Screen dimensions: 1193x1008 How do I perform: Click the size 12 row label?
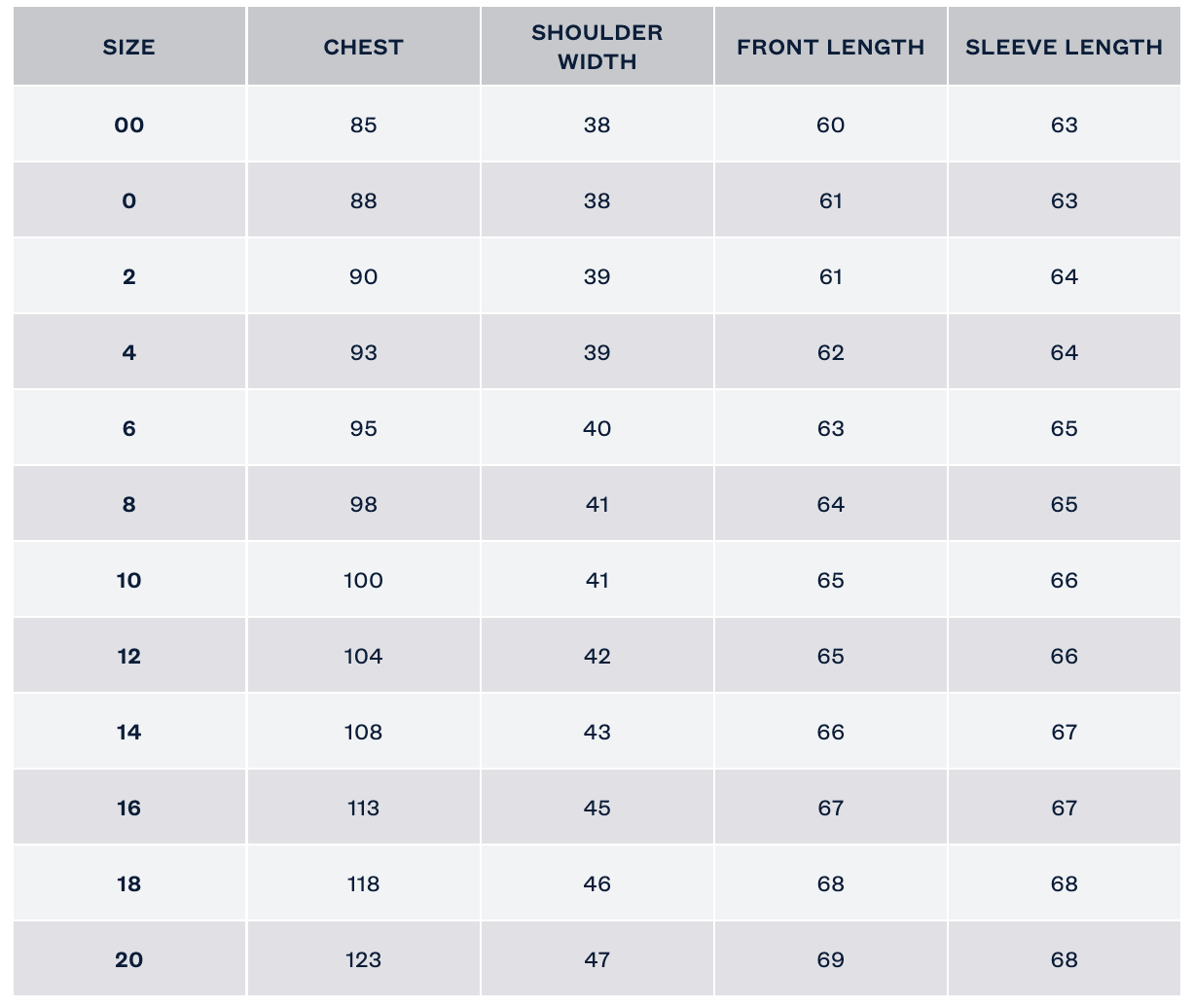tap(128, 656)
